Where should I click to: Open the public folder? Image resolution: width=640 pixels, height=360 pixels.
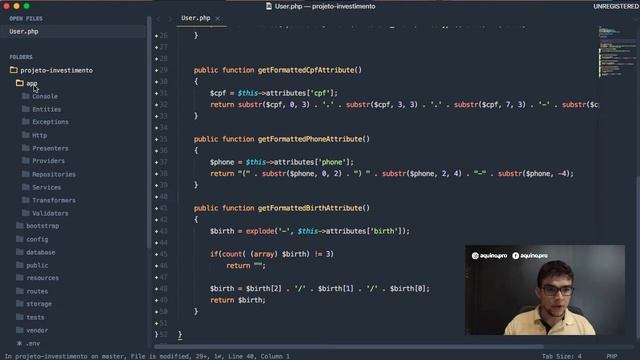pyautogui.click(x=37, y=266)
